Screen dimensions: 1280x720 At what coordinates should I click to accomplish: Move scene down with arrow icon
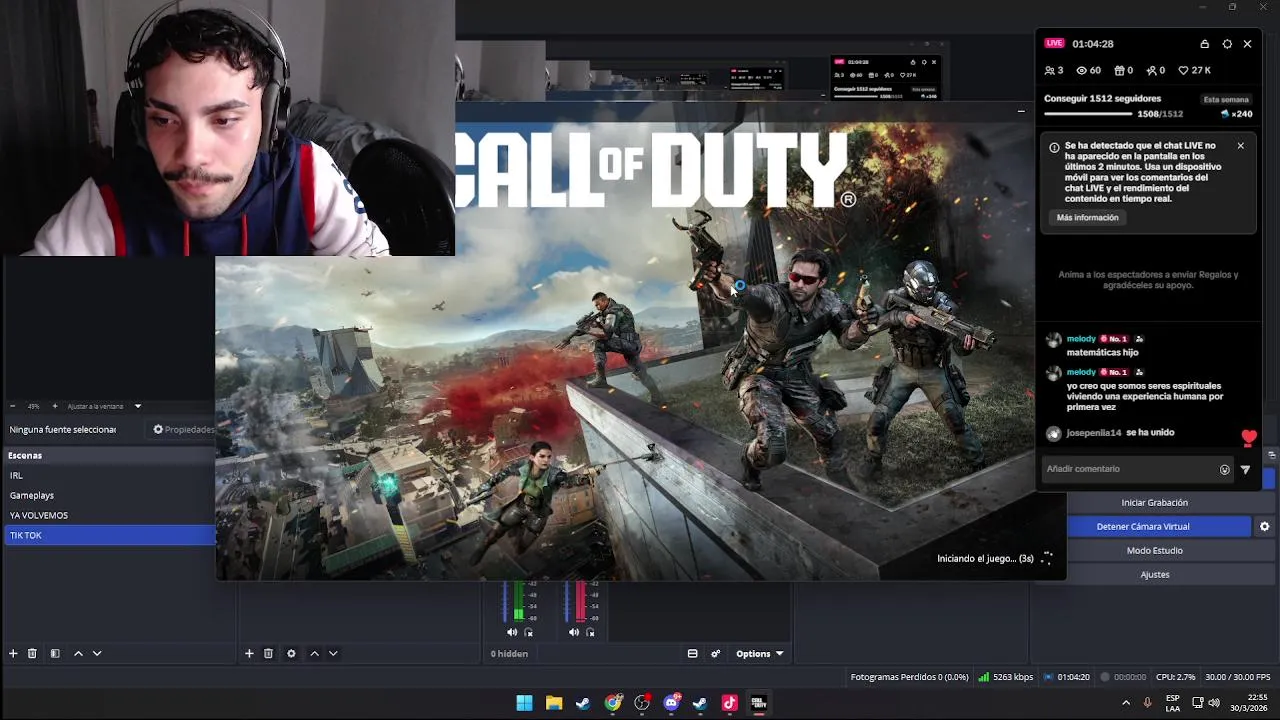[x=97, y=653]
